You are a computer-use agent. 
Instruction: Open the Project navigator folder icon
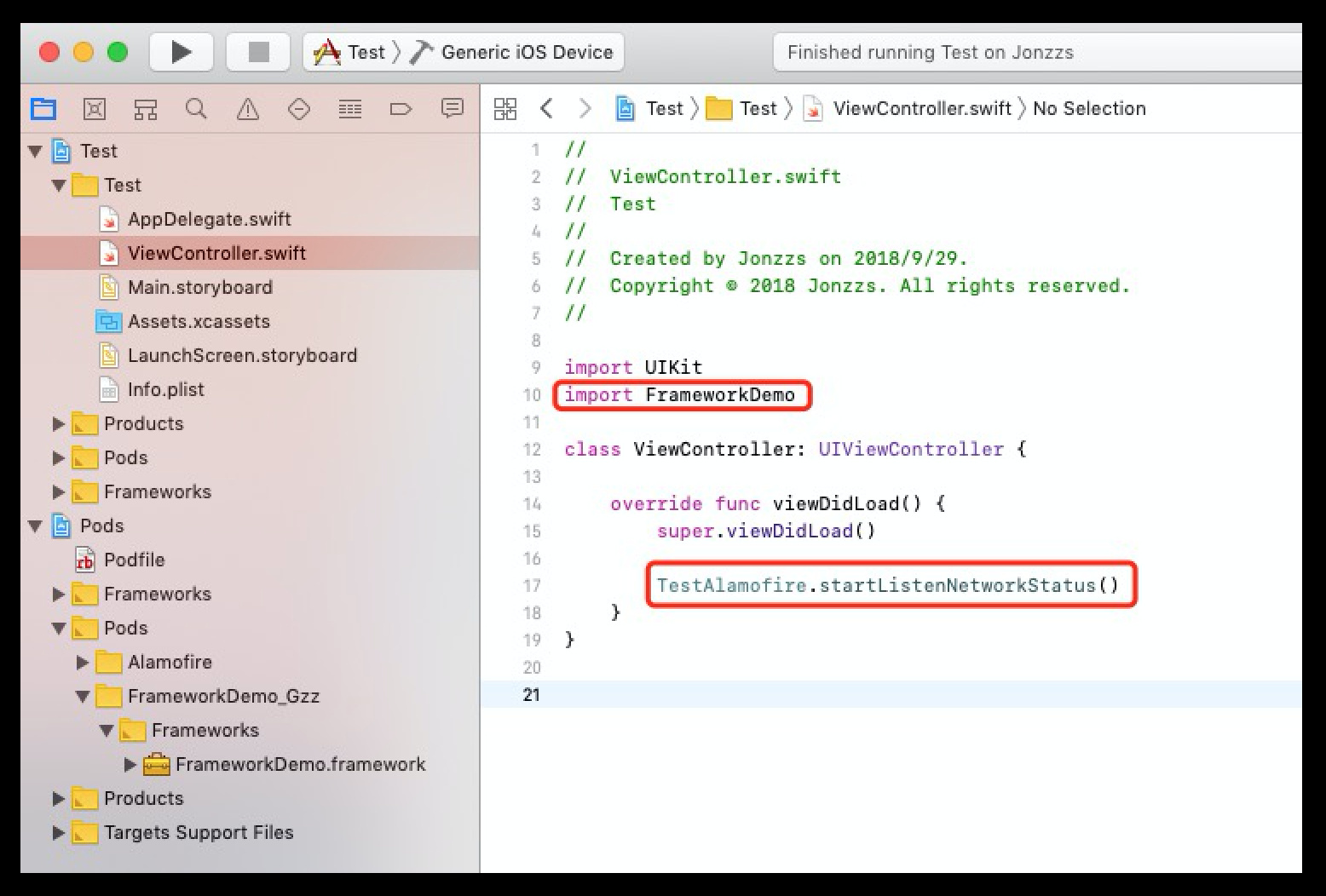(43, 109)
